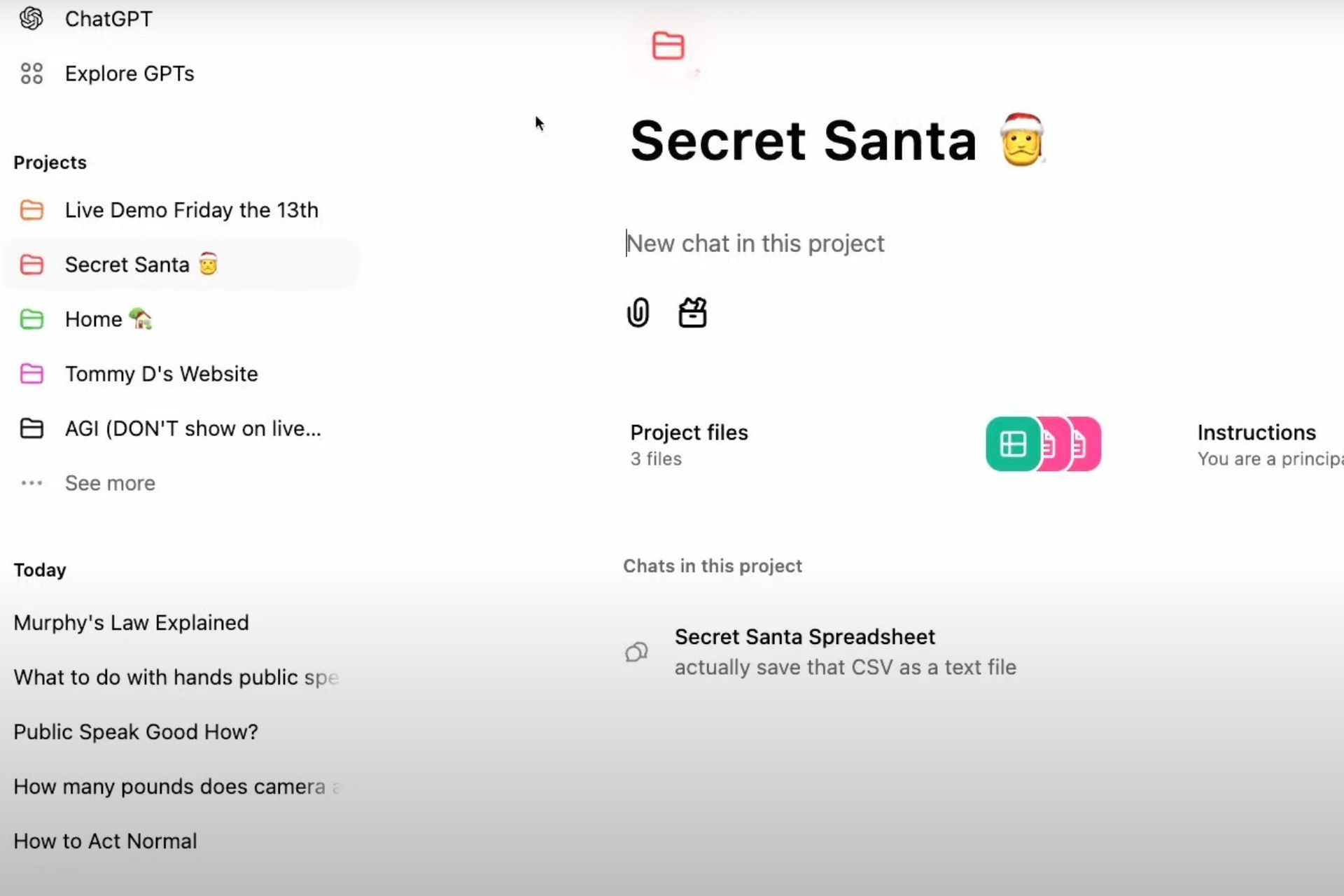This screenshot has width=1344, height=896.
Task: Open Murphy's Law Explained chat
Action: [131, 622]
